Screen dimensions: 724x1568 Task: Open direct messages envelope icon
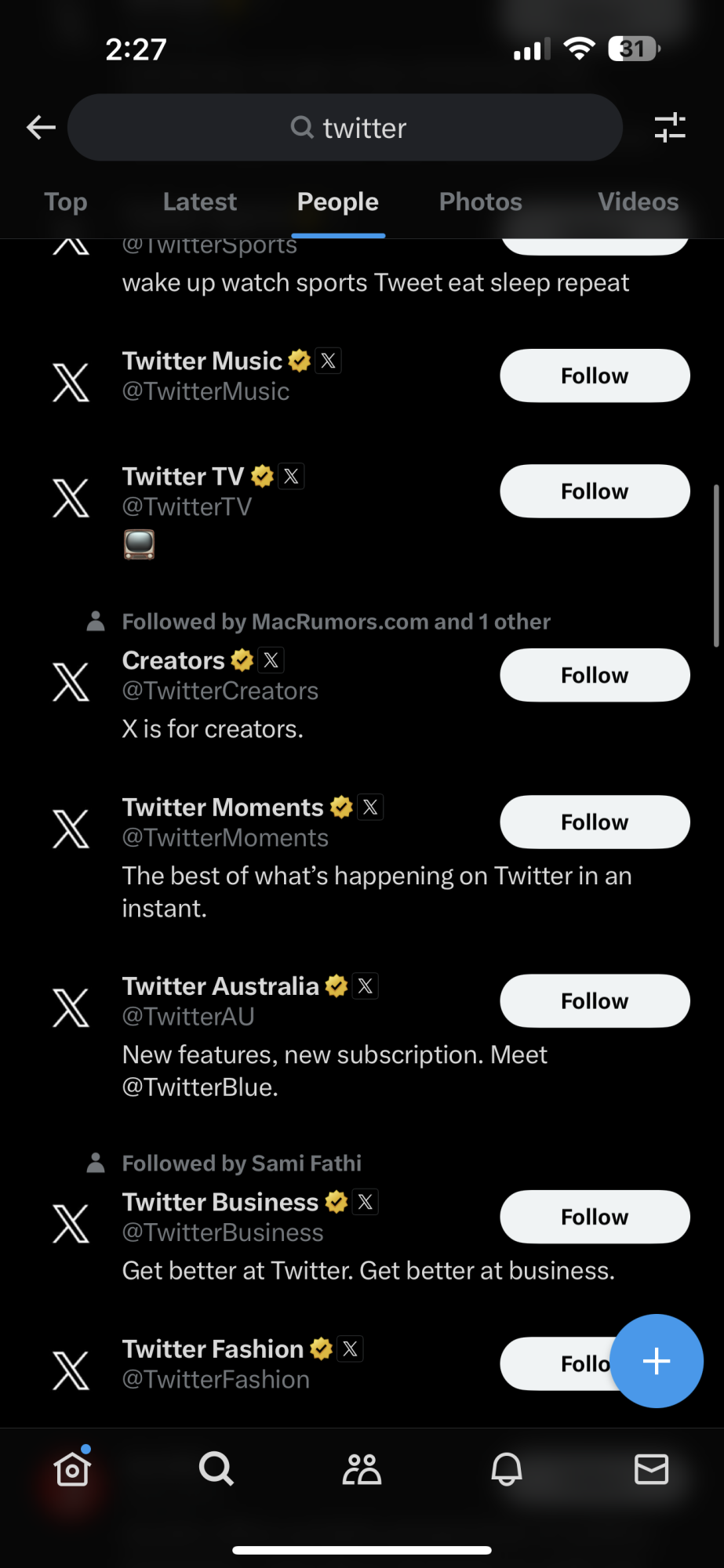point(651,1468)
